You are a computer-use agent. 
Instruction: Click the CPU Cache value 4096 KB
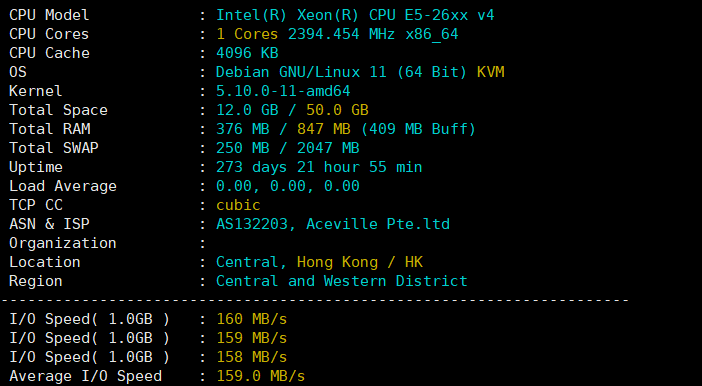[247, 53]
